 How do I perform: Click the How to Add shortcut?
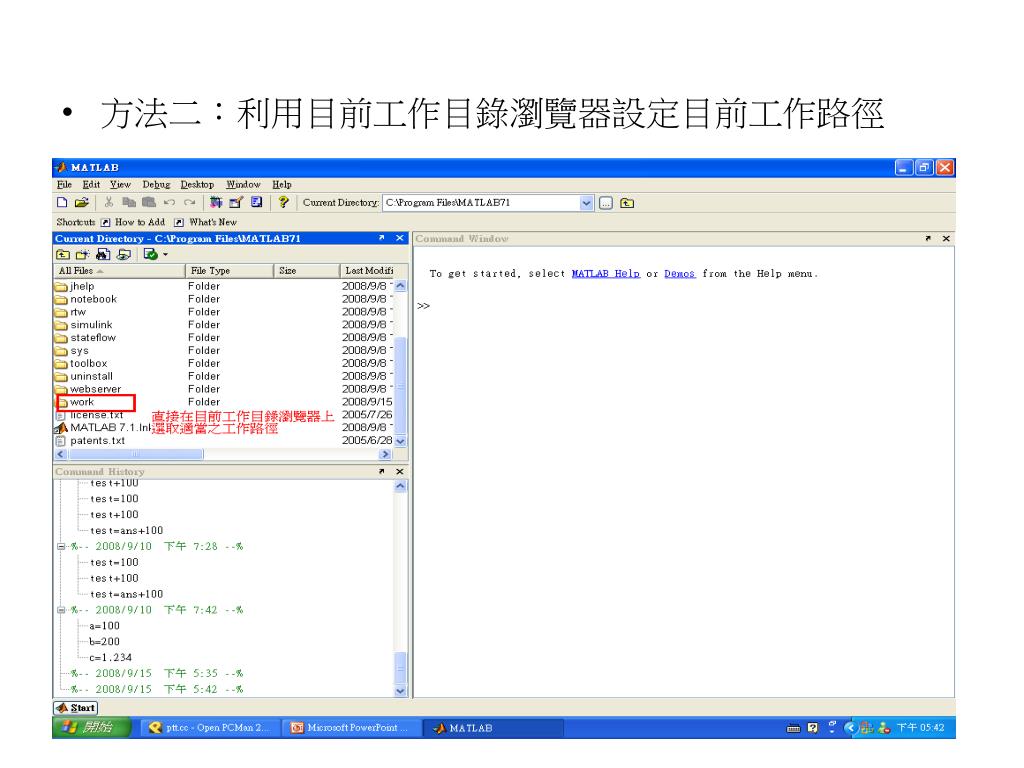133,222
